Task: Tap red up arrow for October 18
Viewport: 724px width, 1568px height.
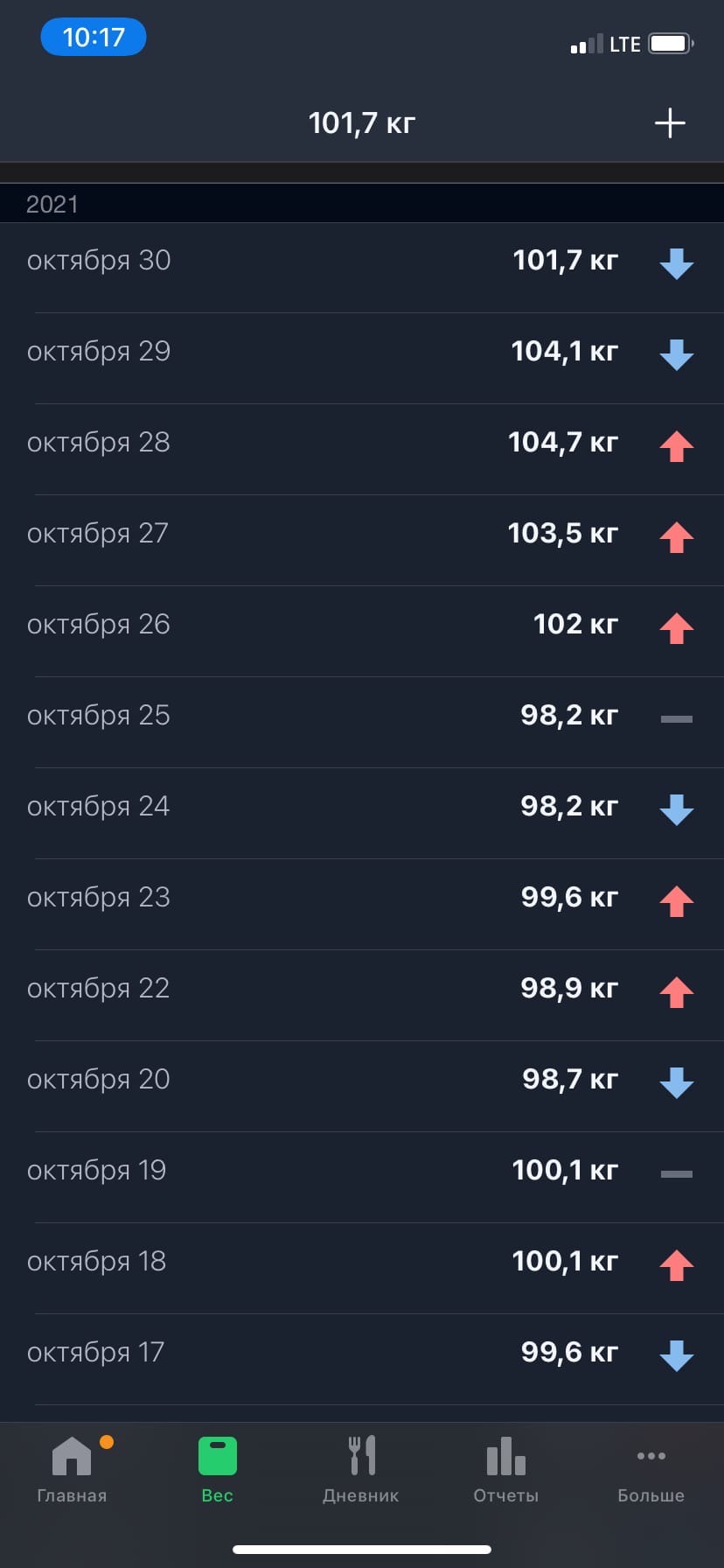Action: [676, 1264]
